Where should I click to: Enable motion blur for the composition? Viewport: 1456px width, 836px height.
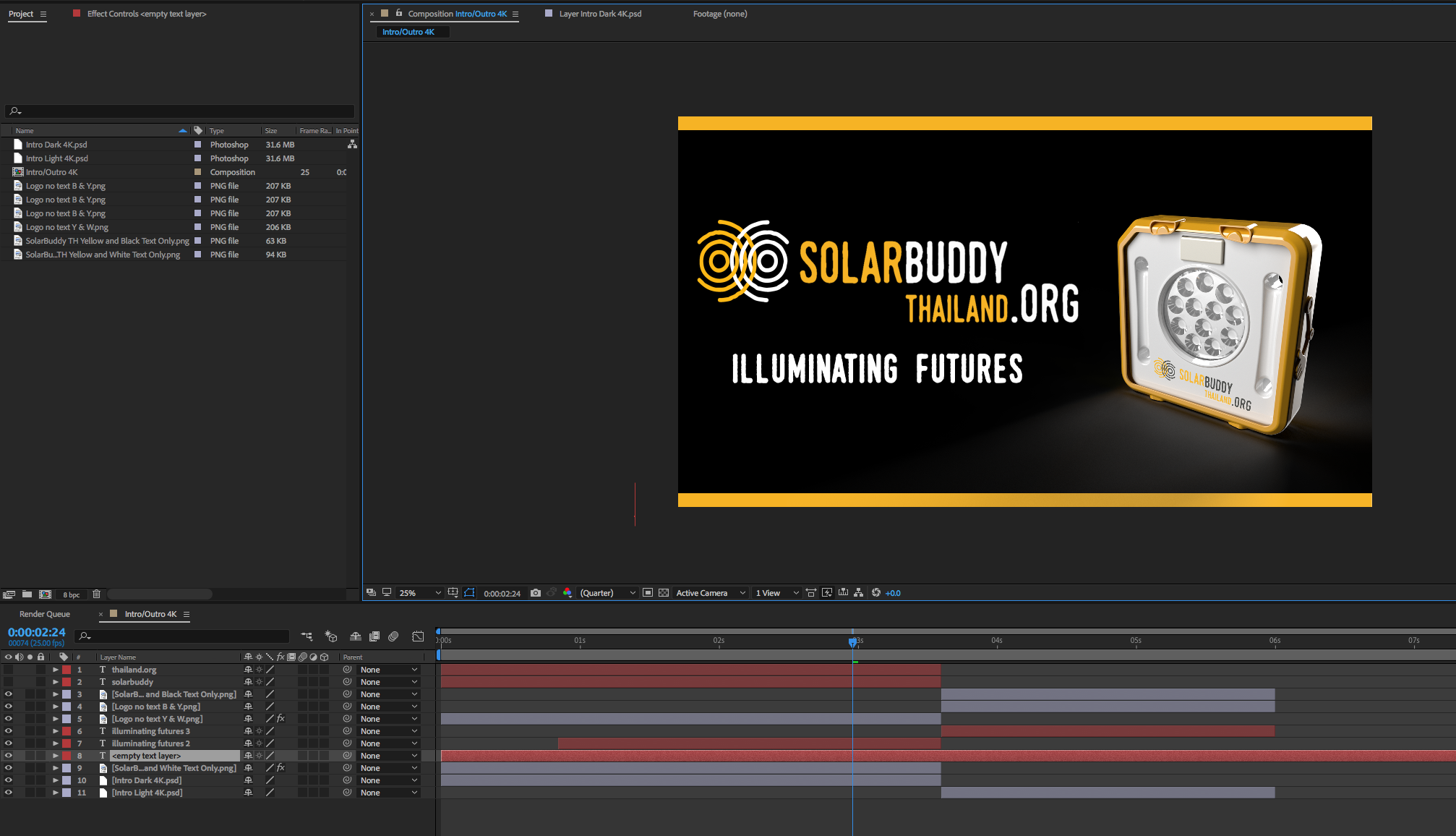pyautogui.click(x=393, y=636)
